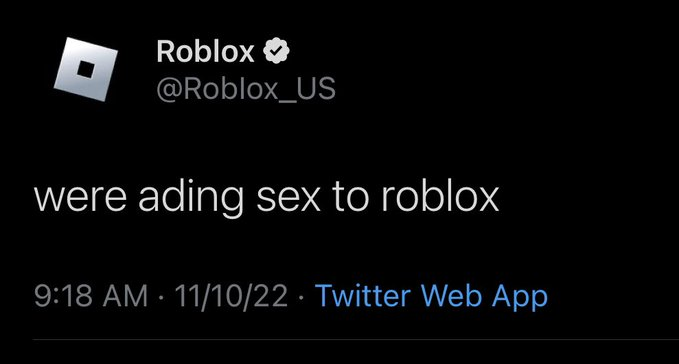679x364 pixels.
Task: Click the dot separator before the date
Action: (x=162, y=298)
